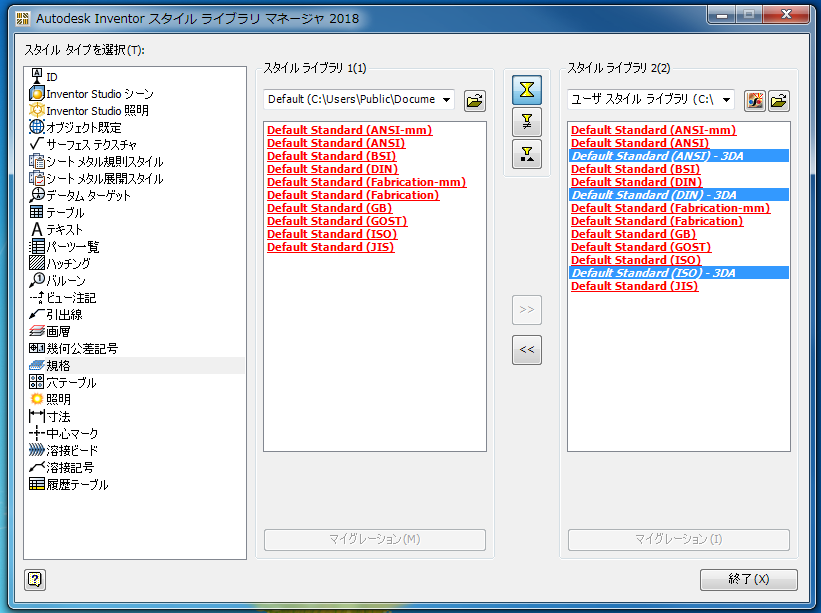Select Default Standard (ANSI) in library 1
This screenshot has height=613, width=821.
pos(336,143)
